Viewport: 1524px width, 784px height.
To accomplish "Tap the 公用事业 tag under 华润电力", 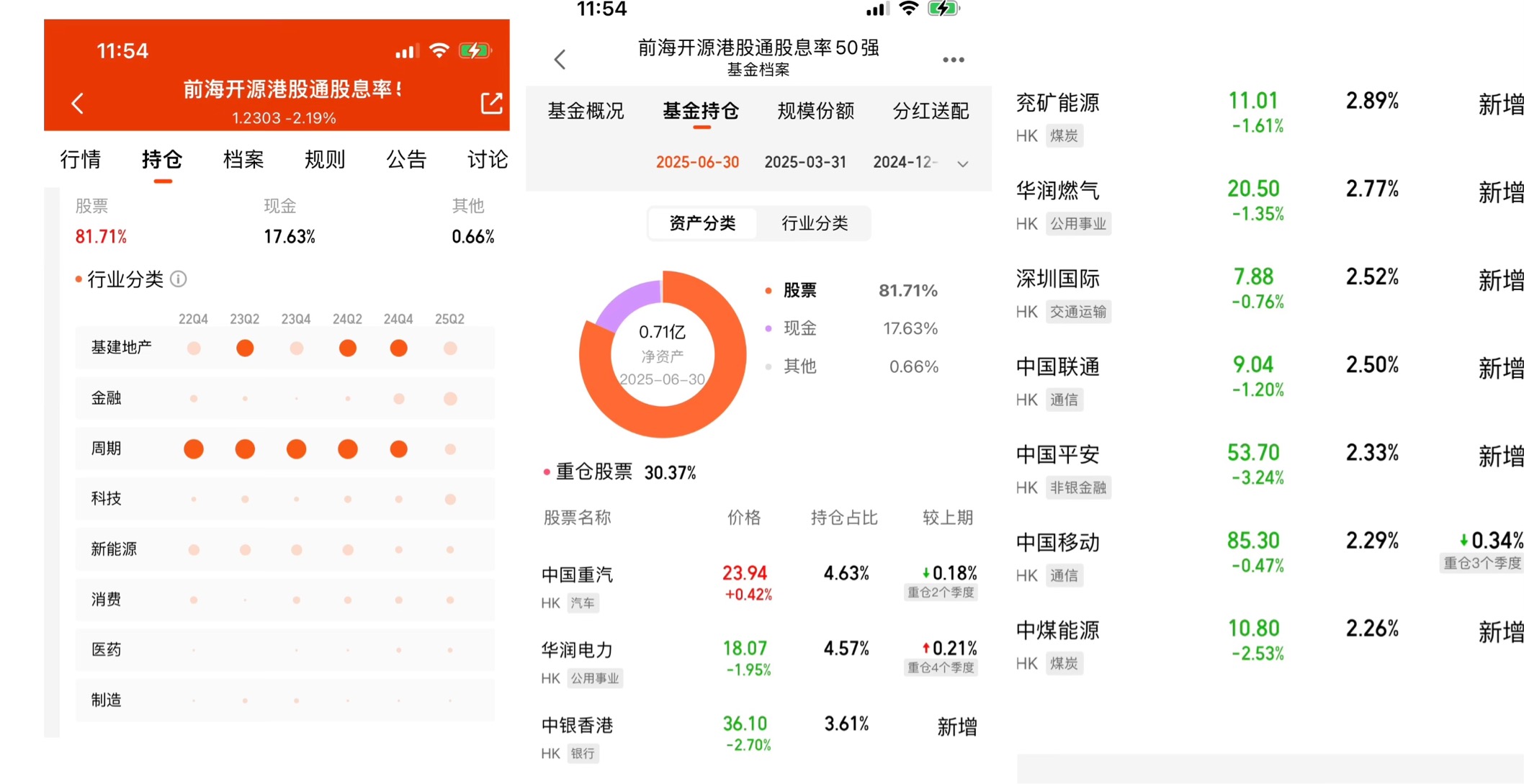I will [x=595, y=678].
